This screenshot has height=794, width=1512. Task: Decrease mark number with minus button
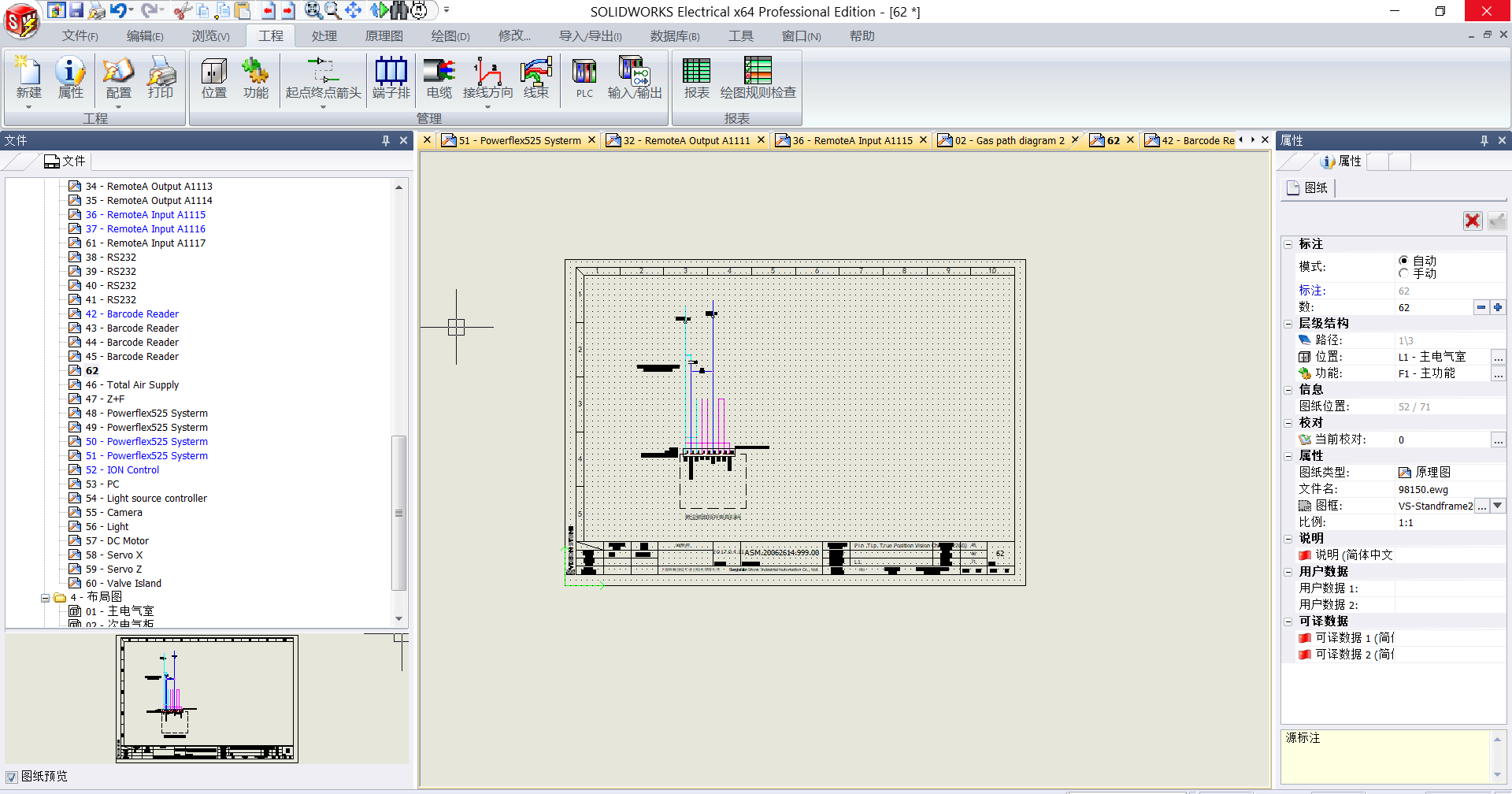tap(1481, 307)
